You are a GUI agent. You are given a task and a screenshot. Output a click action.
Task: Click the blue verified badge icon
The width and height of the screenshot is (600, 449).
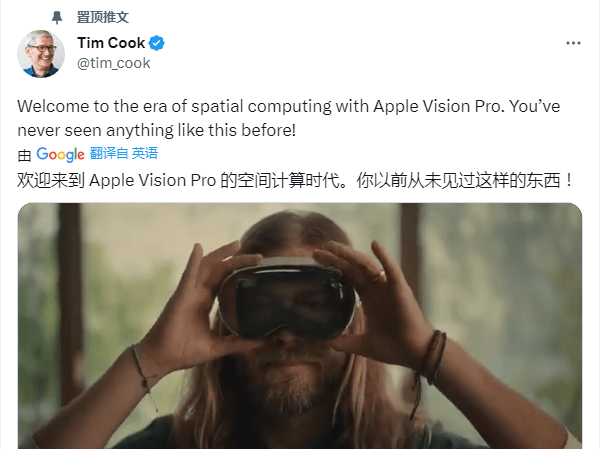point(157,43)
